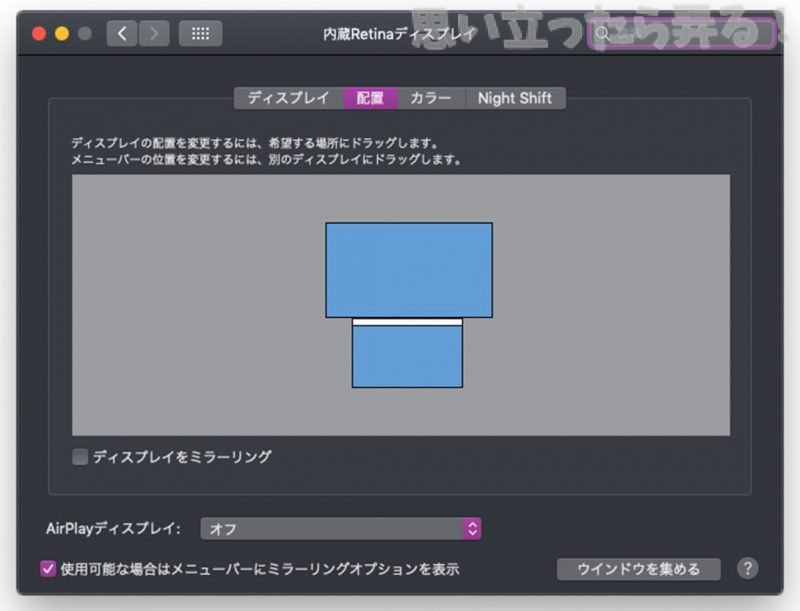Focus the search field in the toolbar
Viewport: 800px width, 611px height.
[680, 33]
